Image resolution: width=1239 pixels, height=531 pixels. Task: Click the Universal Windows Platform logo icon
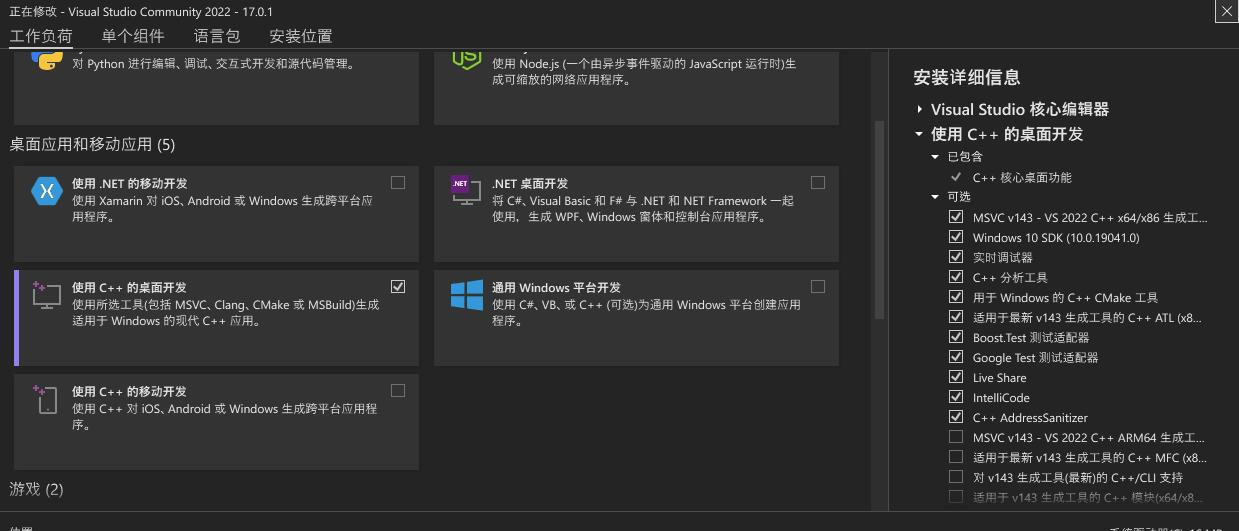click(466, 294)
